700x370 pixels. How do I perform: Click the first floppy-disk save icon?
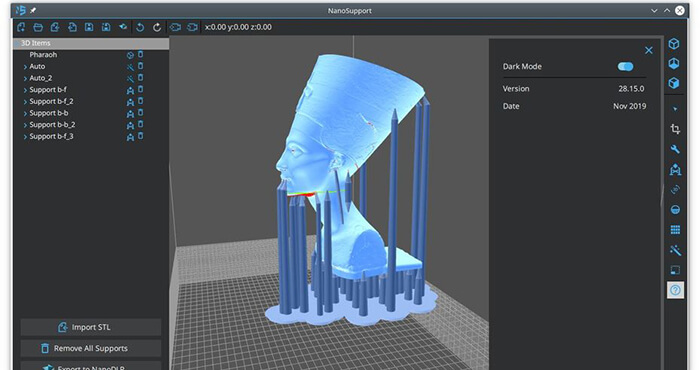(89, 27)
